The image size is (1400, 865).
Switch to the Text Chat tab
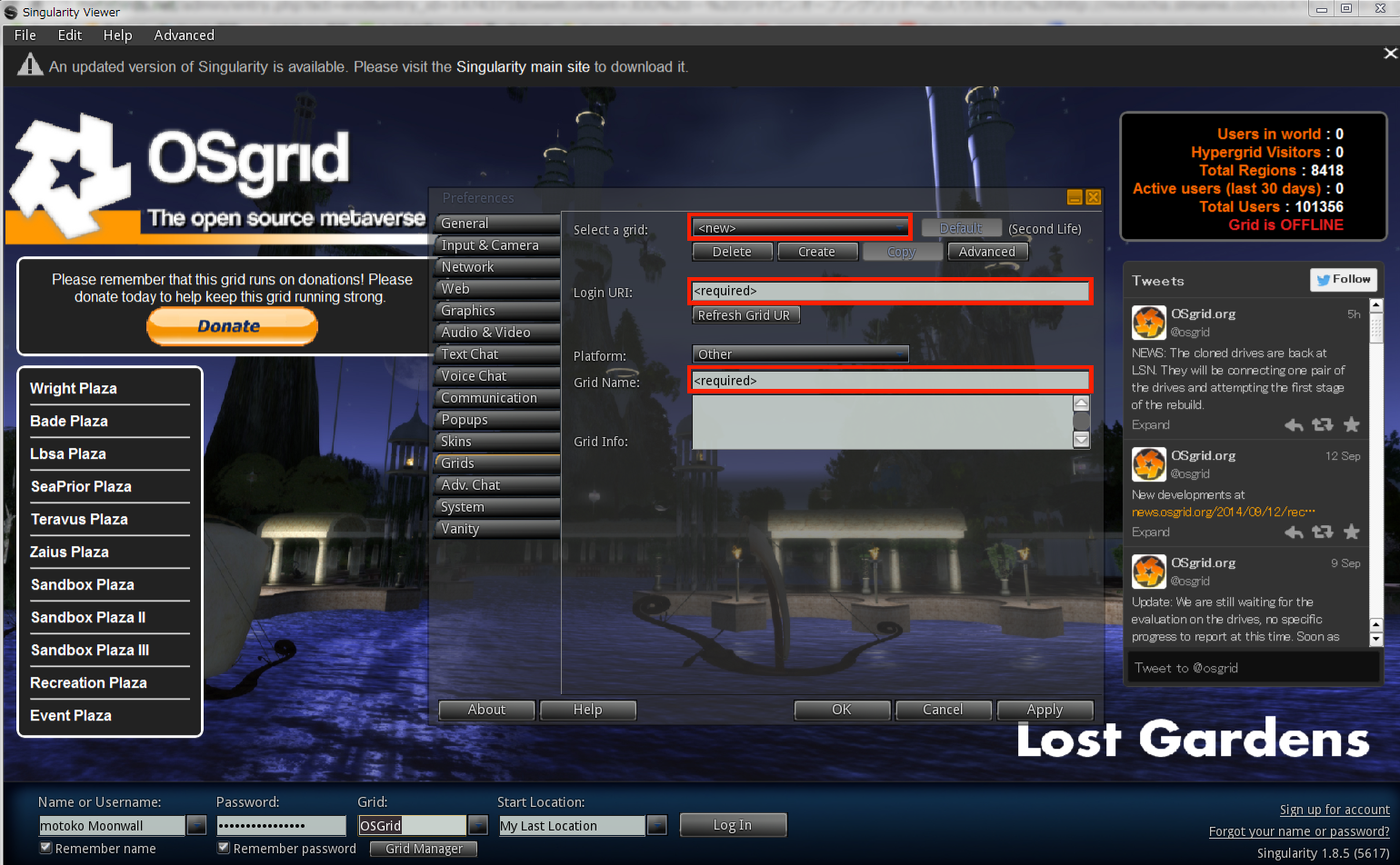[497, 354]
